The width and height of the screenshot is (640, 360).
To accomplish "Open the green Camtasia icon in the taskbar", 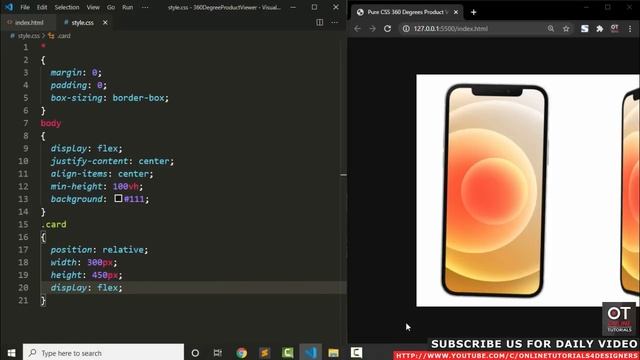I will (x=287, y=353).
